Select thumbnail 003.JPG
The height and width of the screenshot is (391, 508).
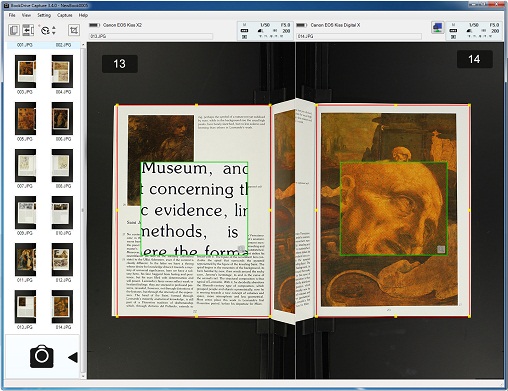pos(25,71)
